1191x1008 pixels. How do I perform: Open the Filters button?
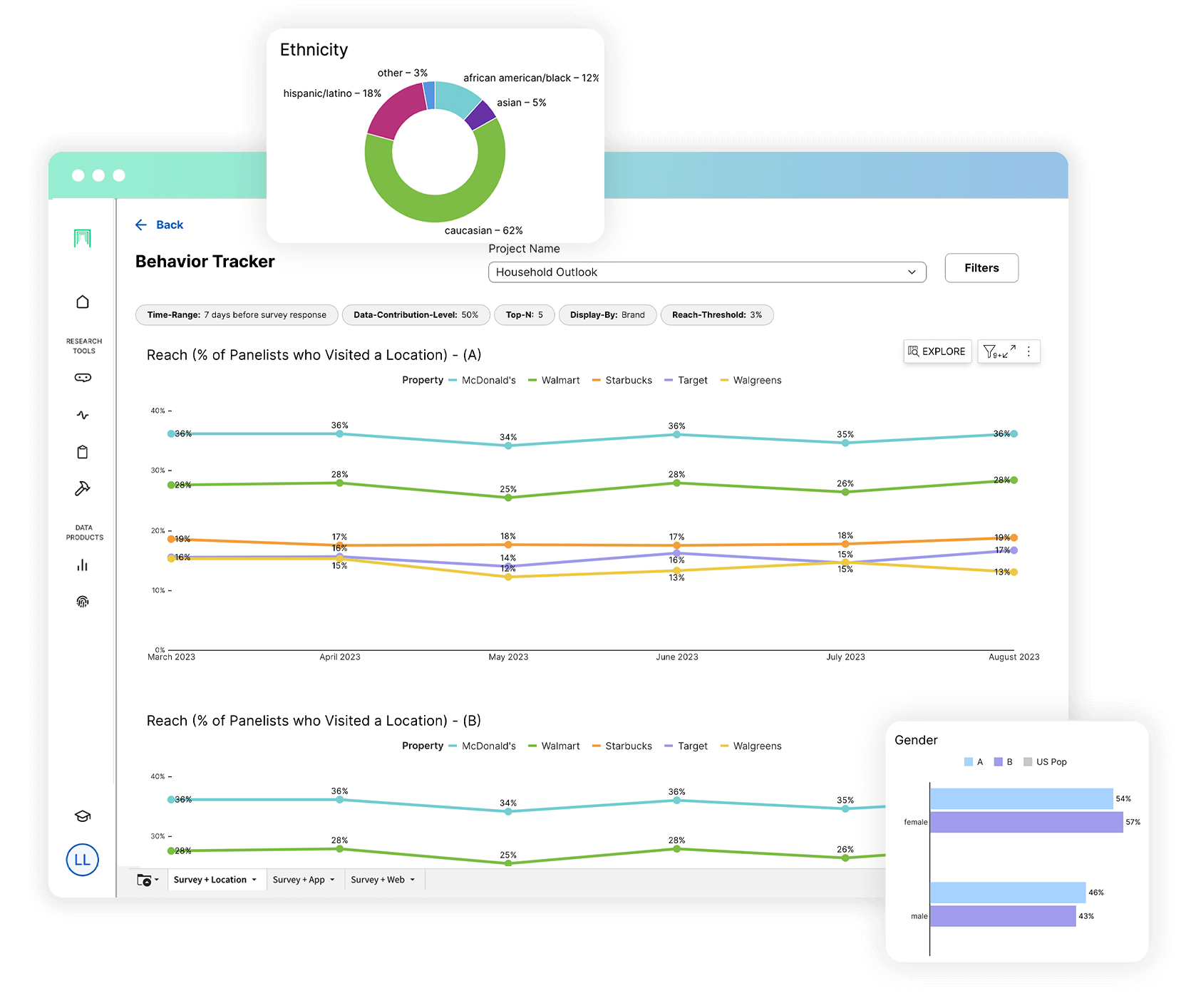point(981,268)
